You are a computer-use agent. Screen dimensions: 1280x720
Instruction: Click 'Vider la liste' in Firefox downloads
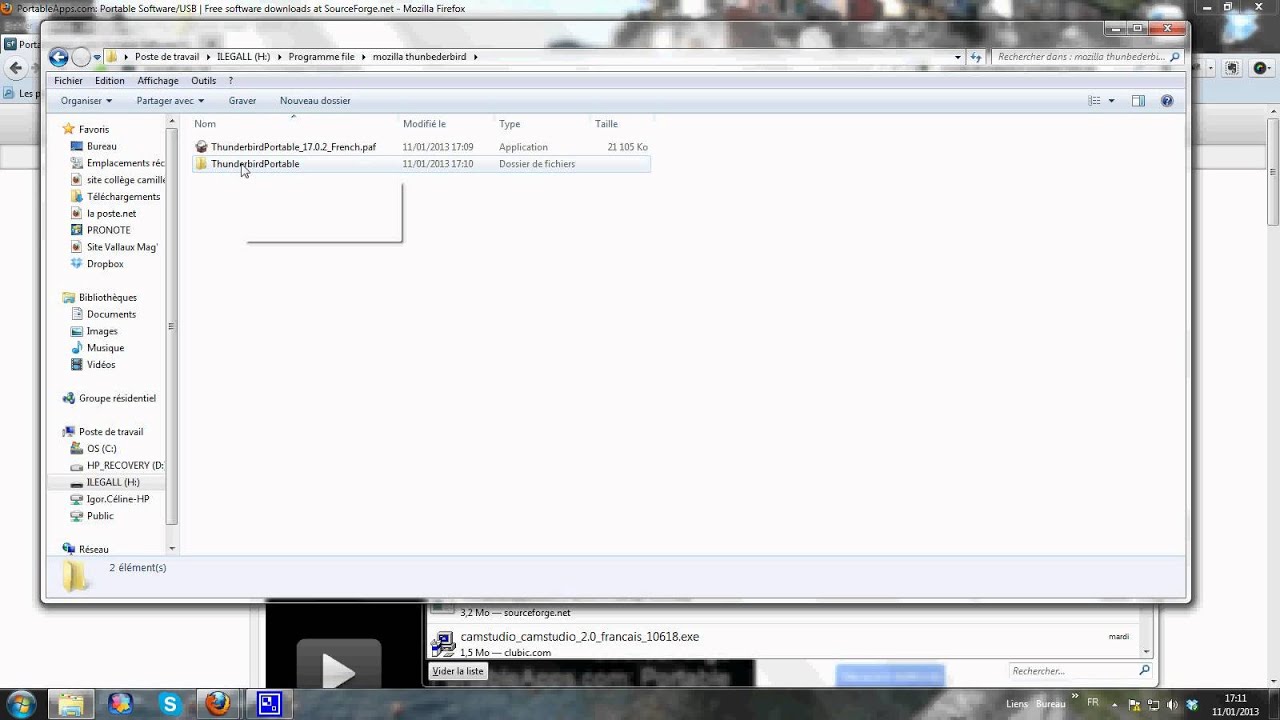pyautogui.click(x=457, y=671)
